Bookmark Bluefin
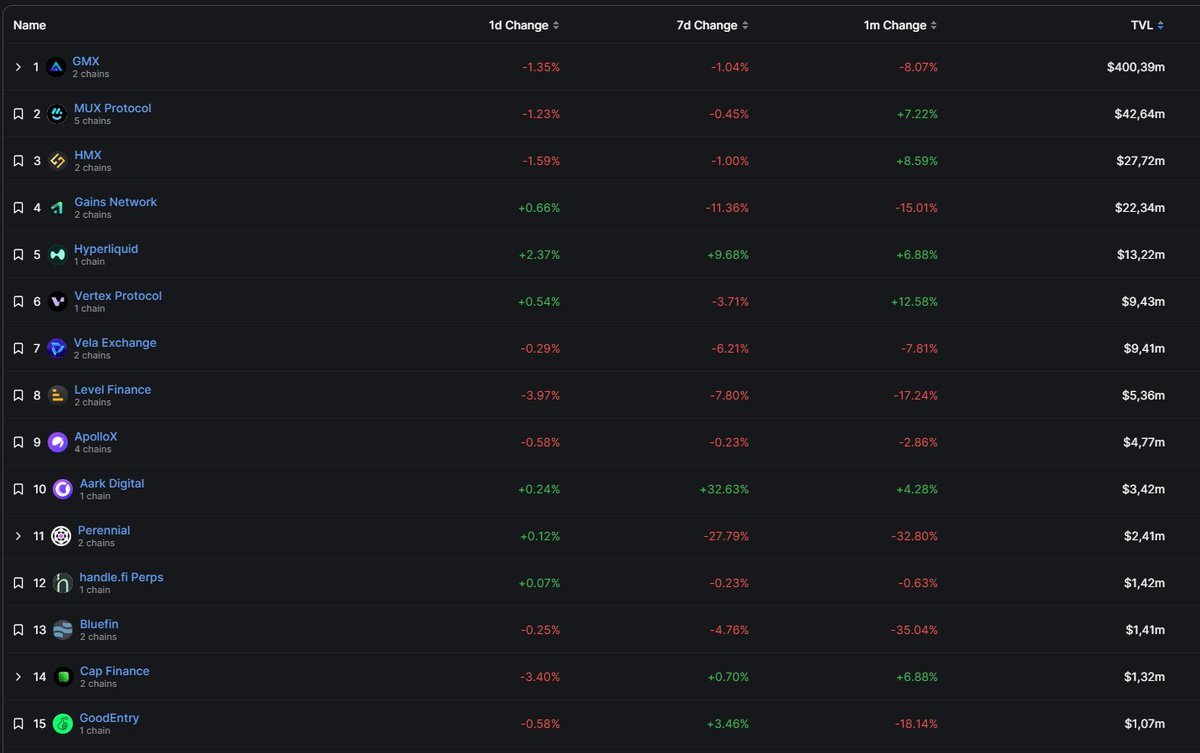The height and width of the screenshot is (753, 1200). [18, 630]
